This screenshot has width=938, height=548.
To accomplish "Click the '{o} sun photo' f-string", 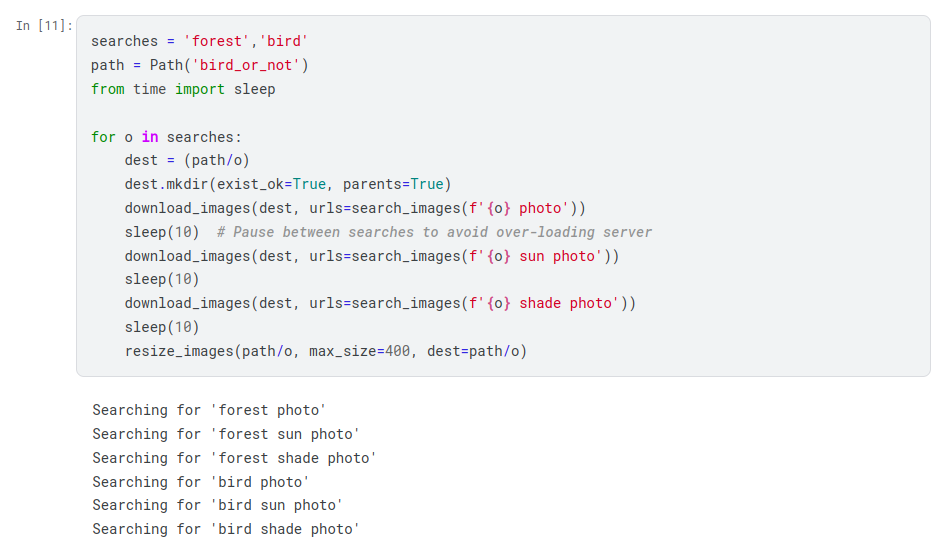I will click(x=544, y=256).
